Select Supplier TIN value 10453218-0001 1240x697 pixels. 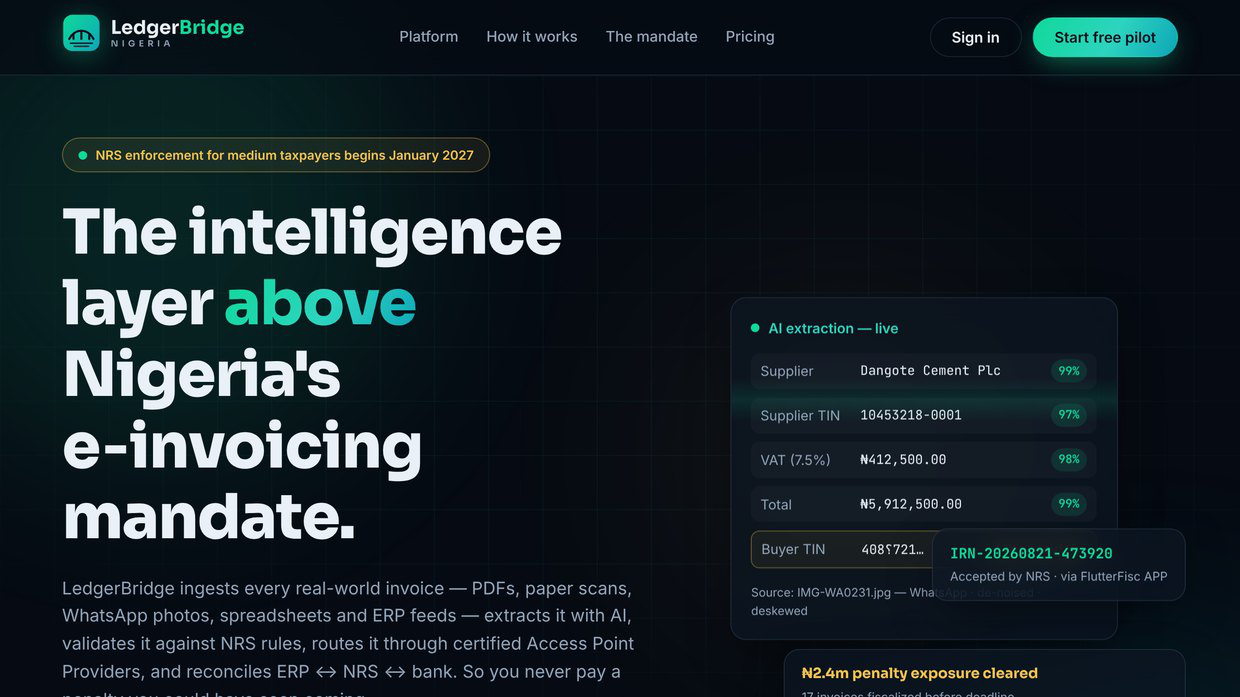click(x=911, y=415)
